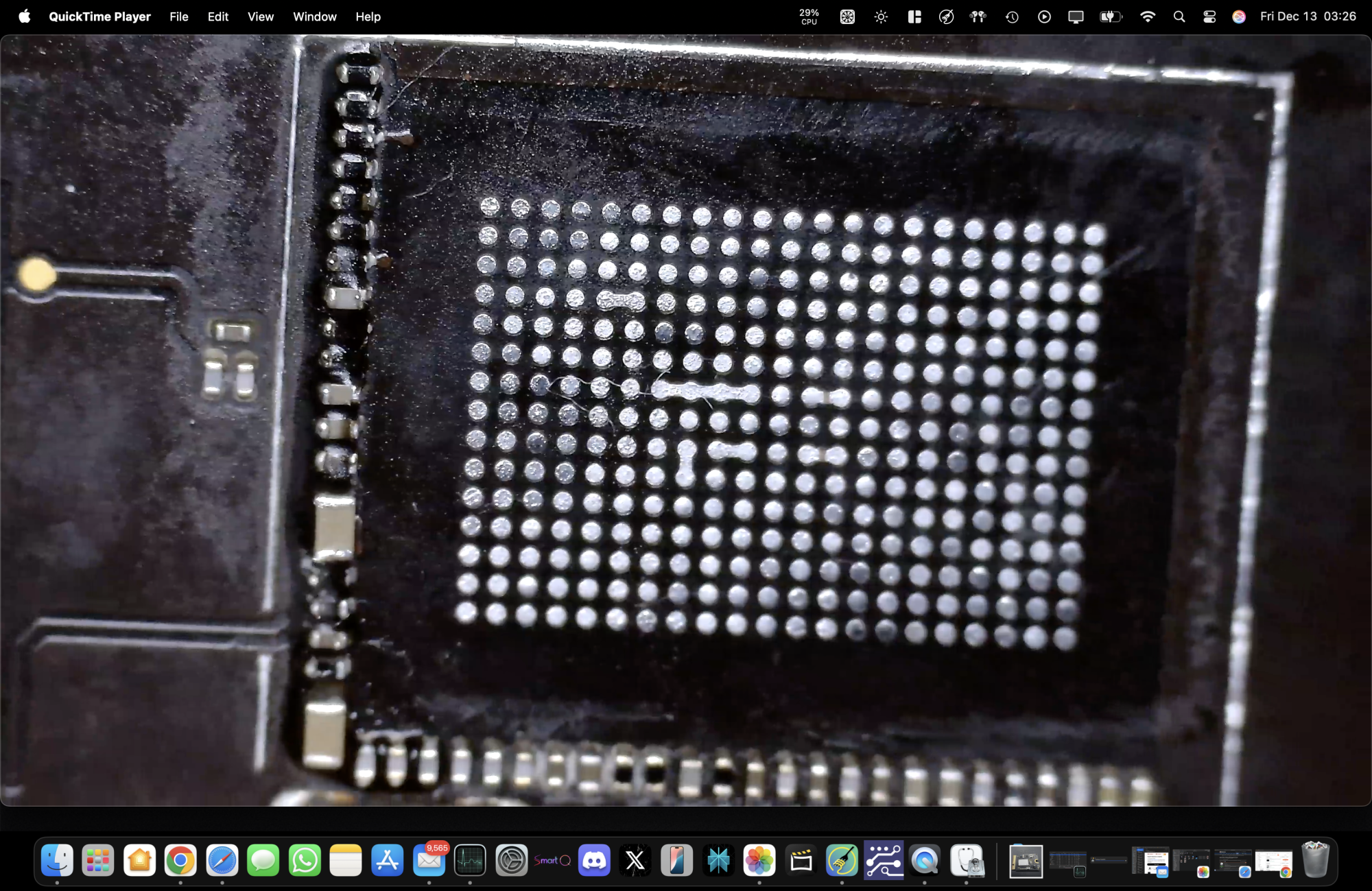
Task: Open the View menu
Action: click(260, 16)
